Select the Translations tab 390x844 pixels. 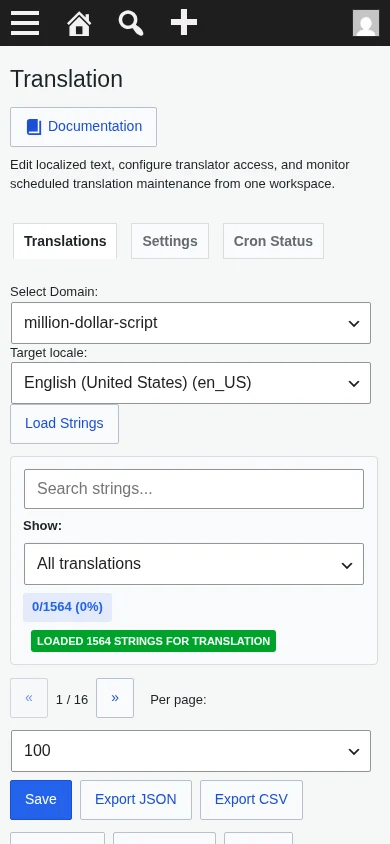(65, 241)
